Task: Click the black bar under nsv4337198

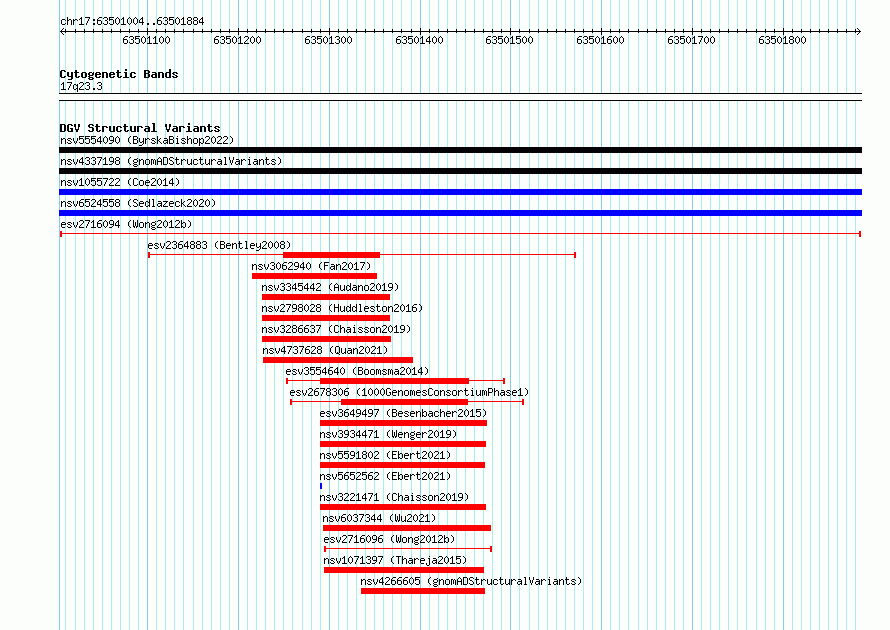Action: 460,171
